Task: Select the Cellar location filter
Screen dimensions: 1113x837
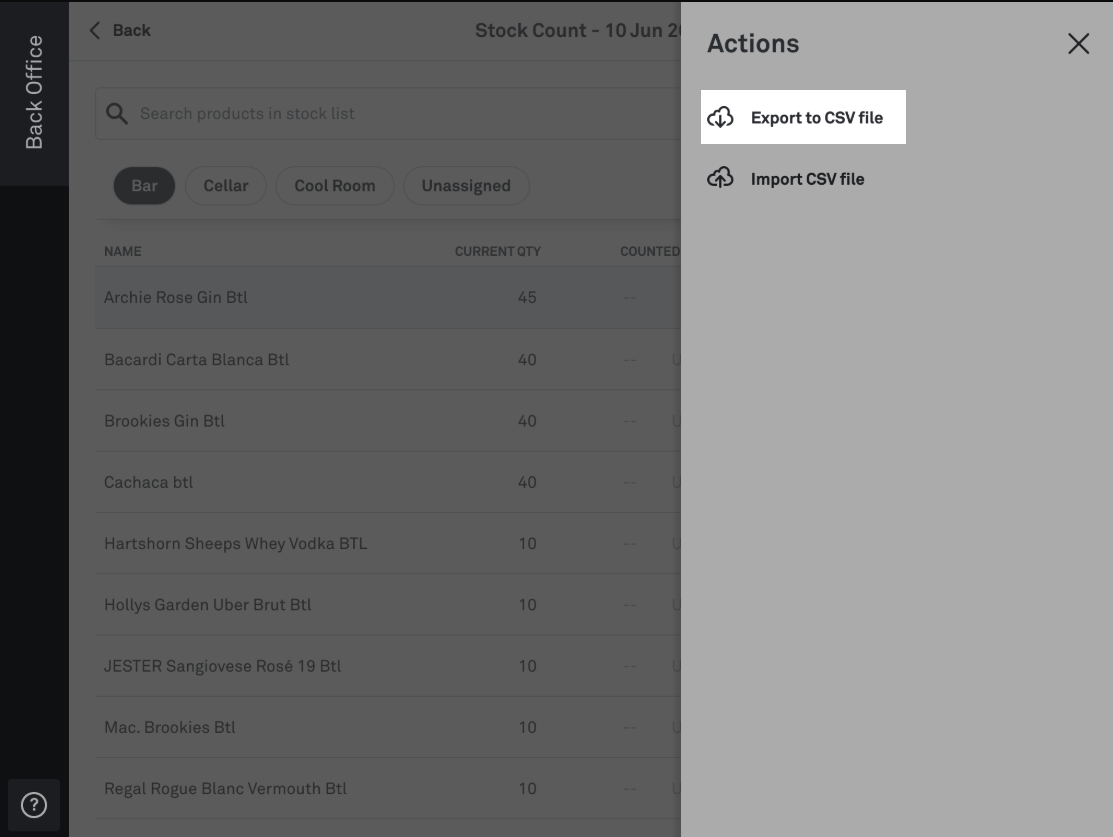Action: (x=226, y=186)
